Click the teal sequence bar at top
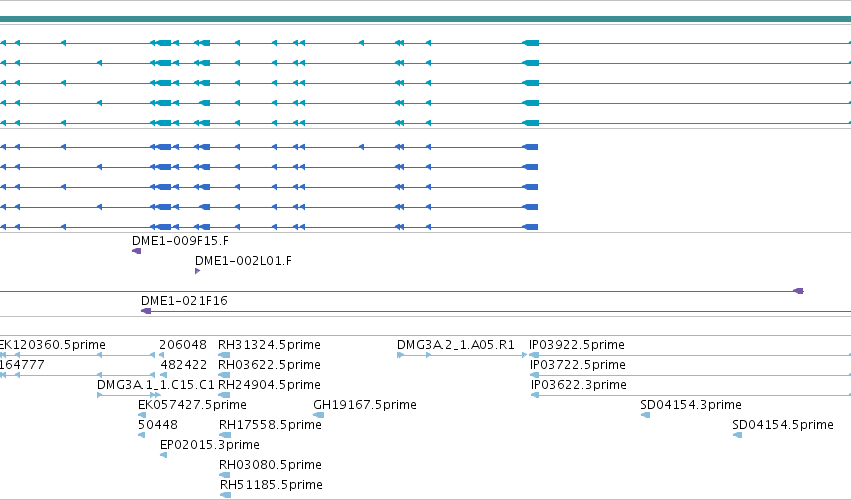This screenshot has width=851, height=500. coord(426,20)
